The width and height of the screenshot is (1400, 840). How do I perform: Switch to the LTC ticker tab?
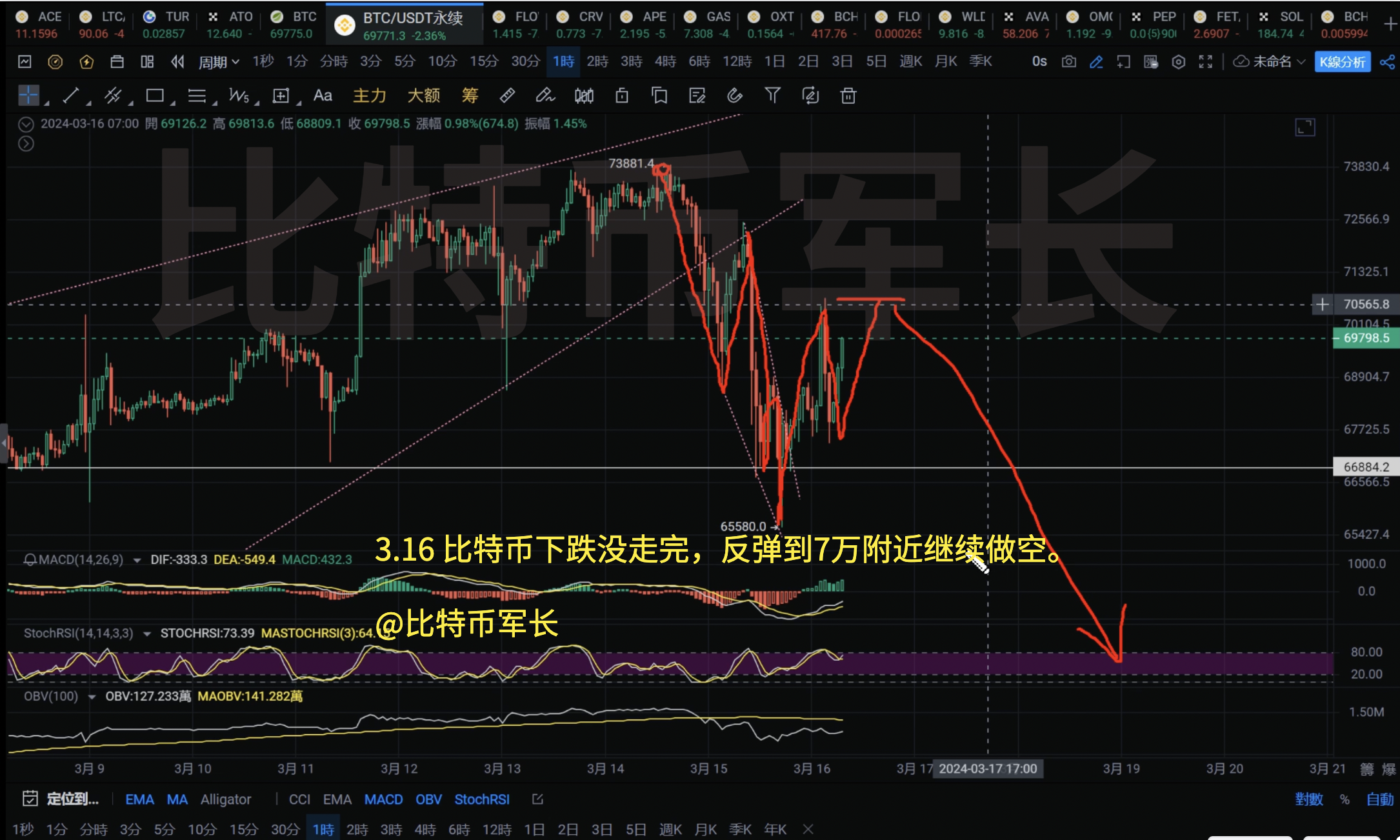point(102,25)
